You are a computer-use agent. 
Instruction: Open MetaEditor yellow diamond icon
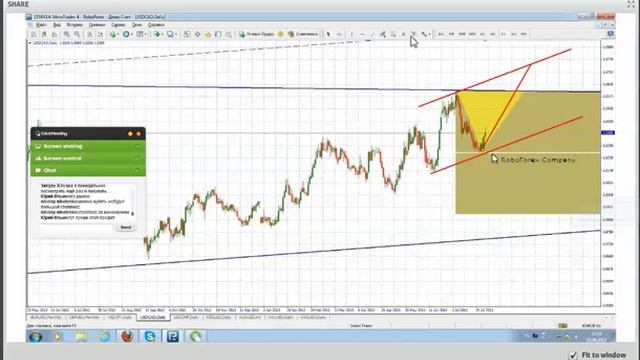pos(280,34)
